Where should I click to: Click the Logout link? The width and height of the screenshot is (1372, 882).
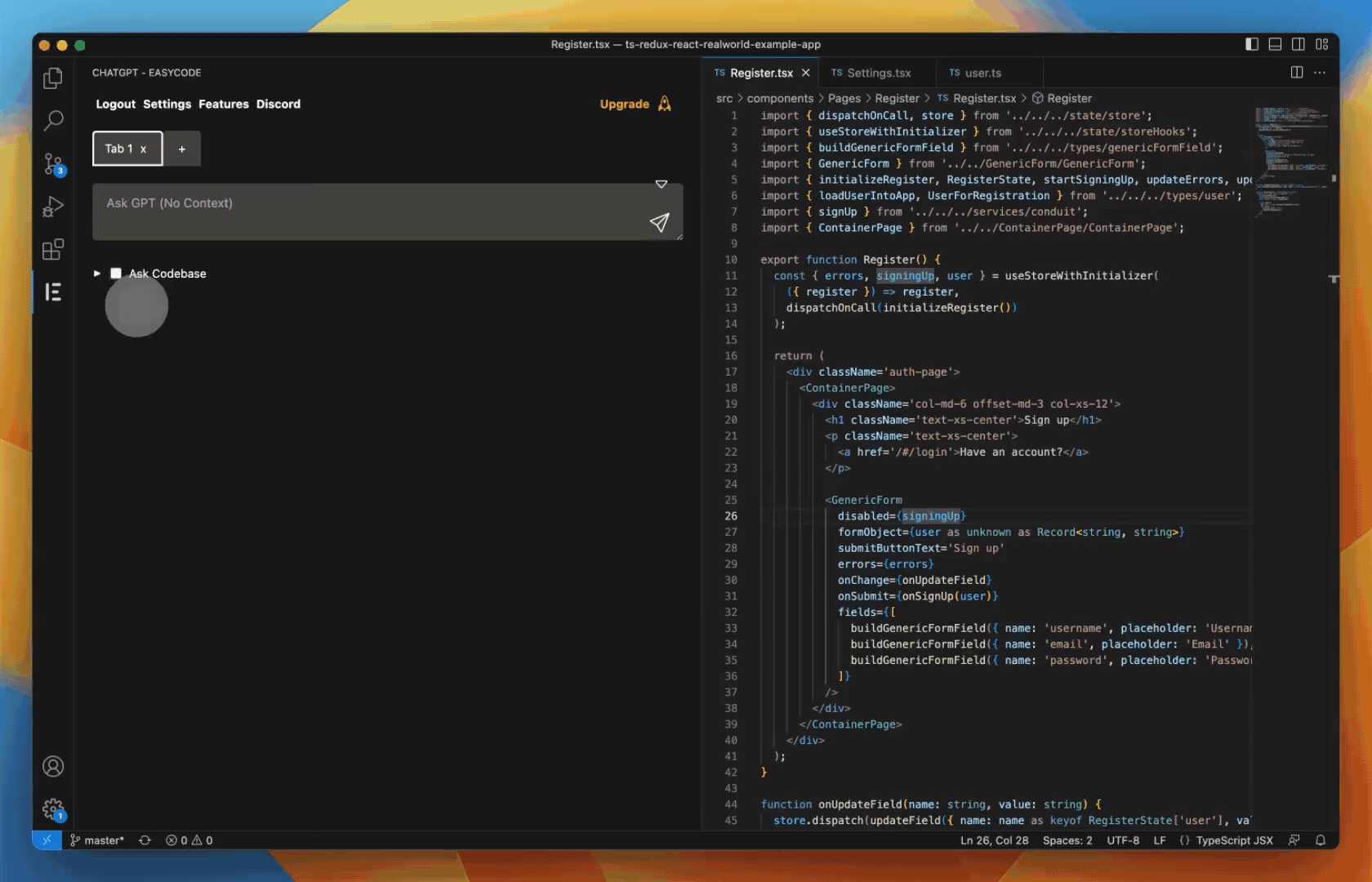point(115,104)
